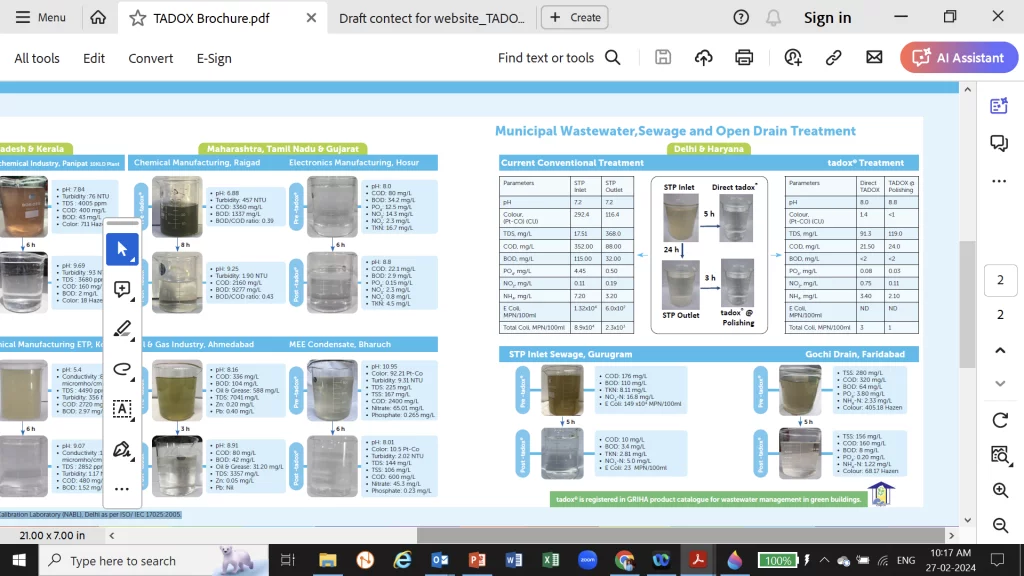Viewport: 1024px width, 576px height.
Task: Click the Save file icon
Action: click(x=663, y=57)
